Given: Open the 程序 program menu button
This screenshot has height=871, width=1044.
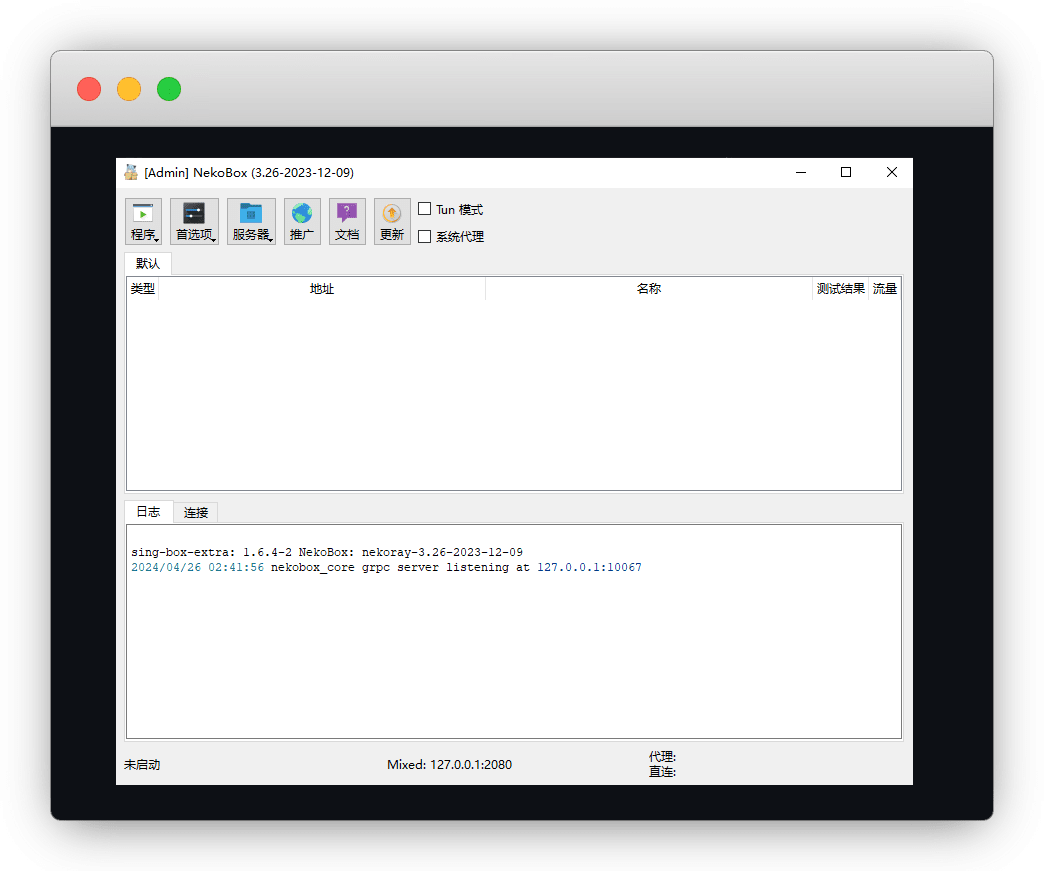Looking at the screenshot, I should click(x=143, y=221).
